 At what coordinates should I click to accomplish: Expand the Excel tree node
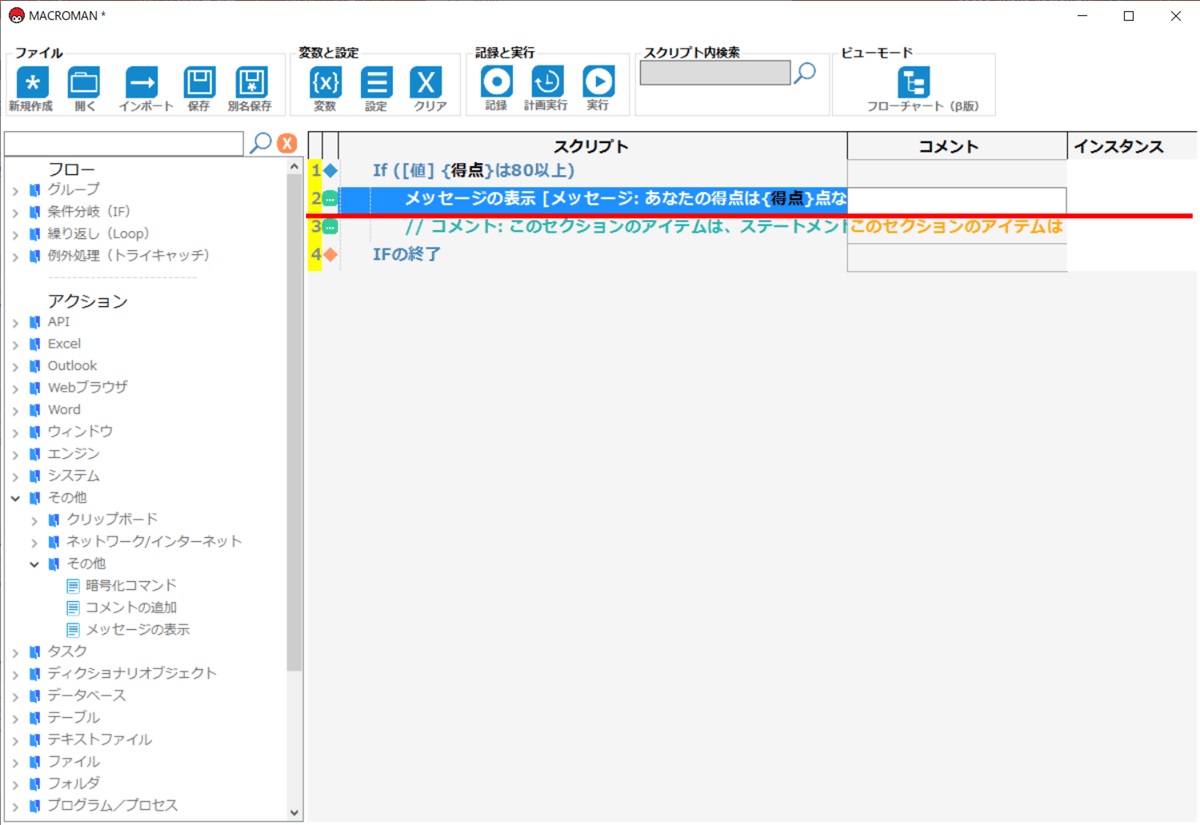tap(16, 344)
